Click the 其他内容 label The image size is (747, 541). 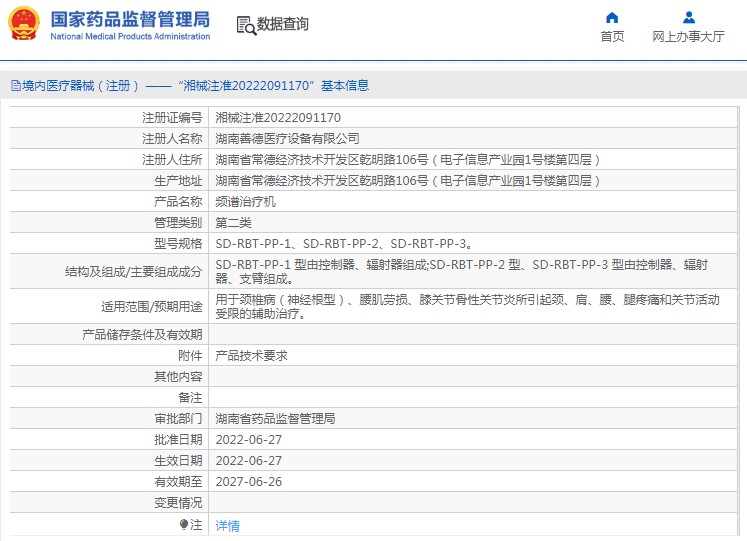178,377
